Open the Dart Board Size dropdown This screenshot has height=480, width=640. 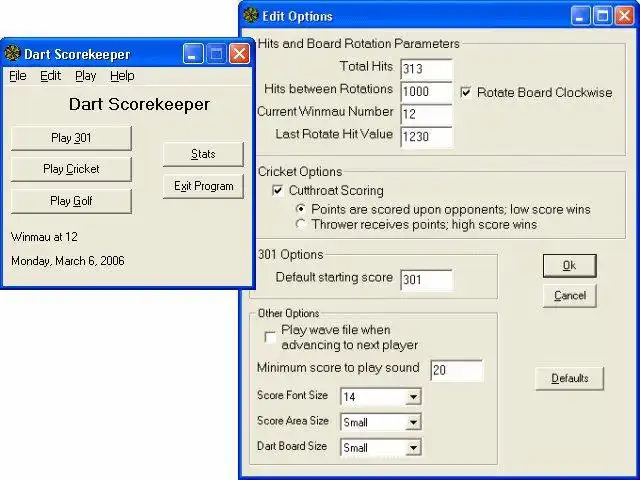click(x=413, y=448)
